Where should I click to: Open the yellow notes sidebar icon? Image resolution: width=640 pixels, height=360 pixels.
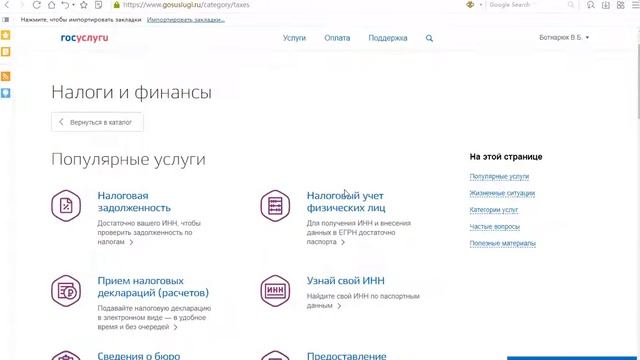tap(6, 52)
